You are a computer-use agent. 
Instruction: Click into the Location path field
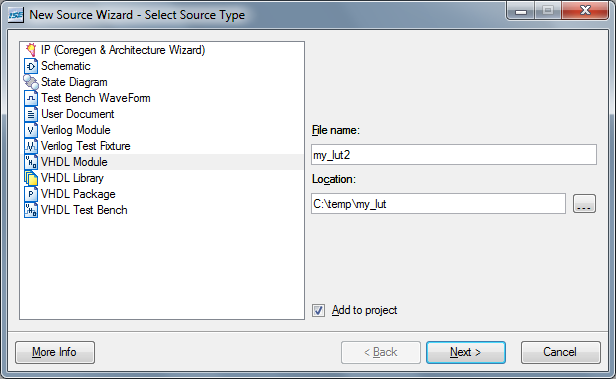438,204
